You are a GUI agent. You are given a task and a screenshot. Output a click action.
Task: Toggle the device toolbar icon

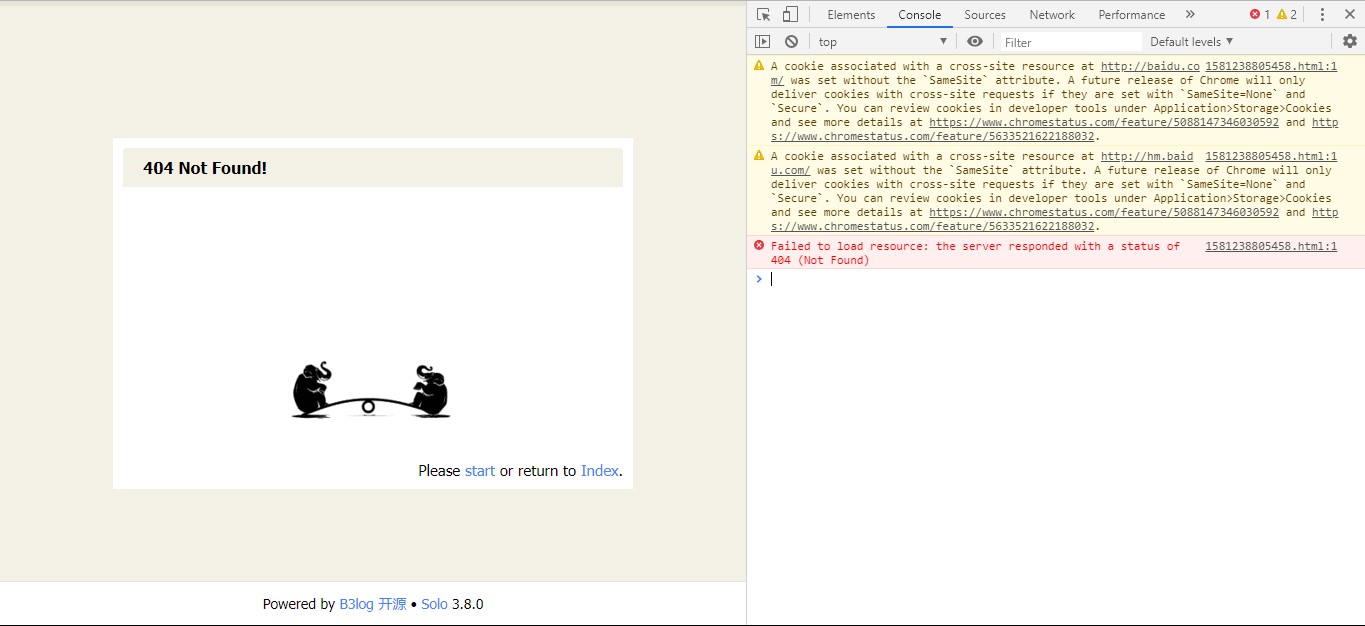[x=790, y=14]
